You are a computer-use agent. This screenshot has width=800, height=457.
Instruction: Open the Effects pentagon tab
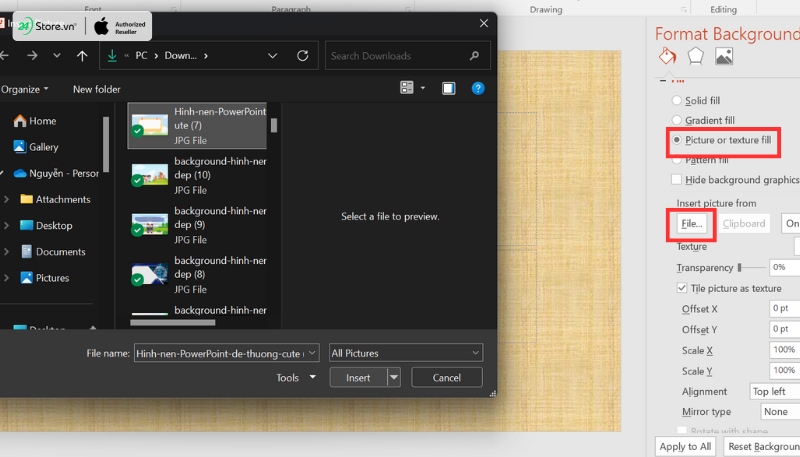(x=695, y=56)
